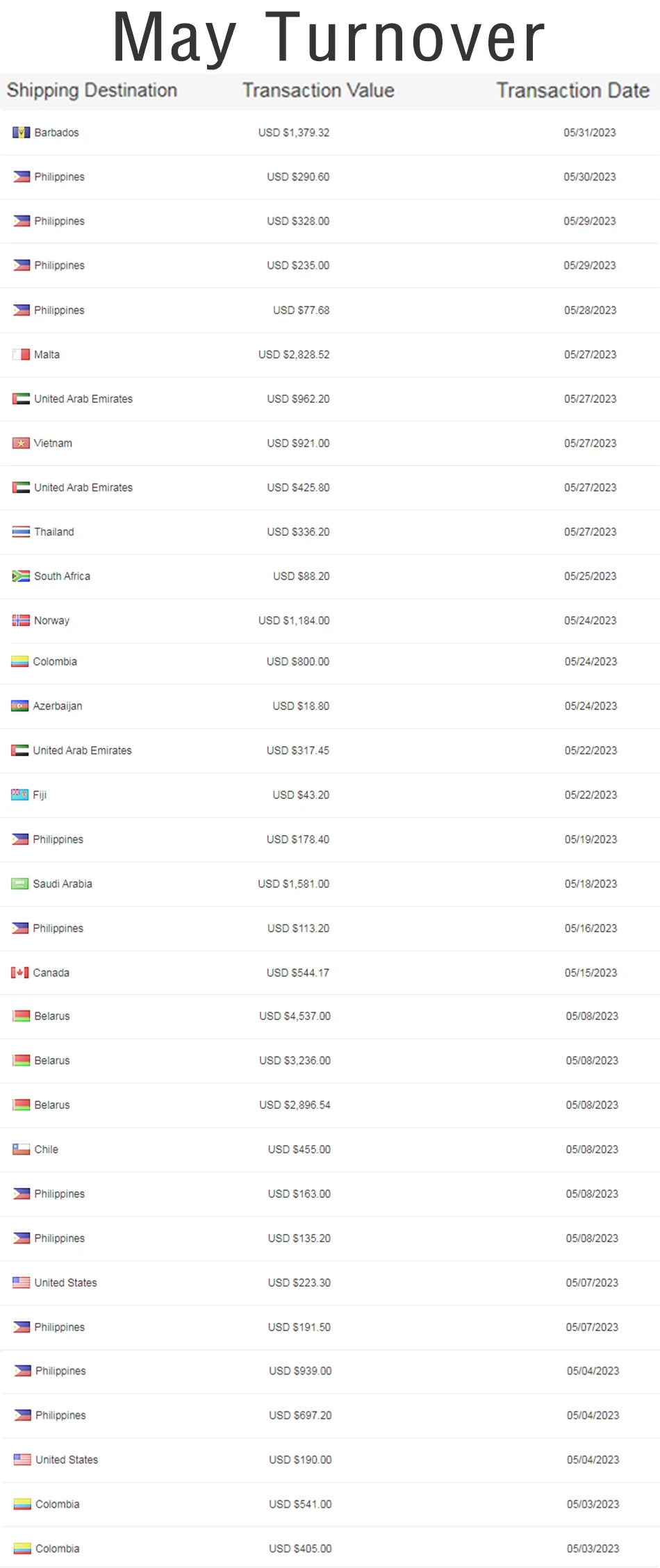Click the Thailand flag icon

point(21,532)
